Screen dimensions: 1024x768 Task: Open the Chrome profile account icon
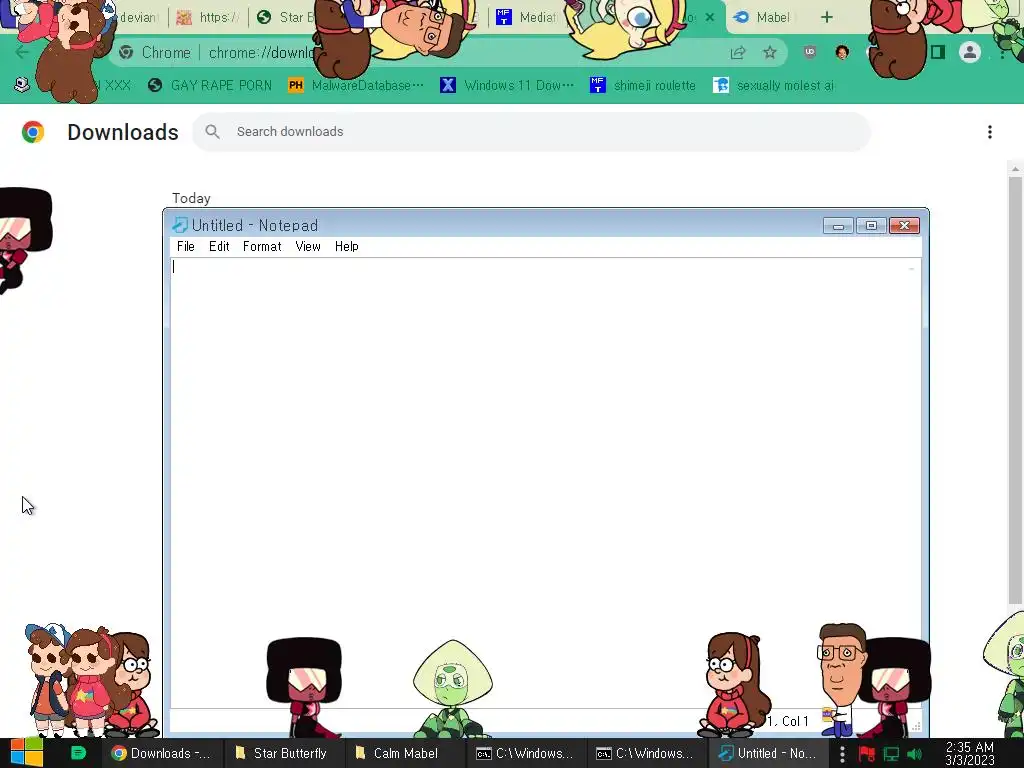coord(970,52)
